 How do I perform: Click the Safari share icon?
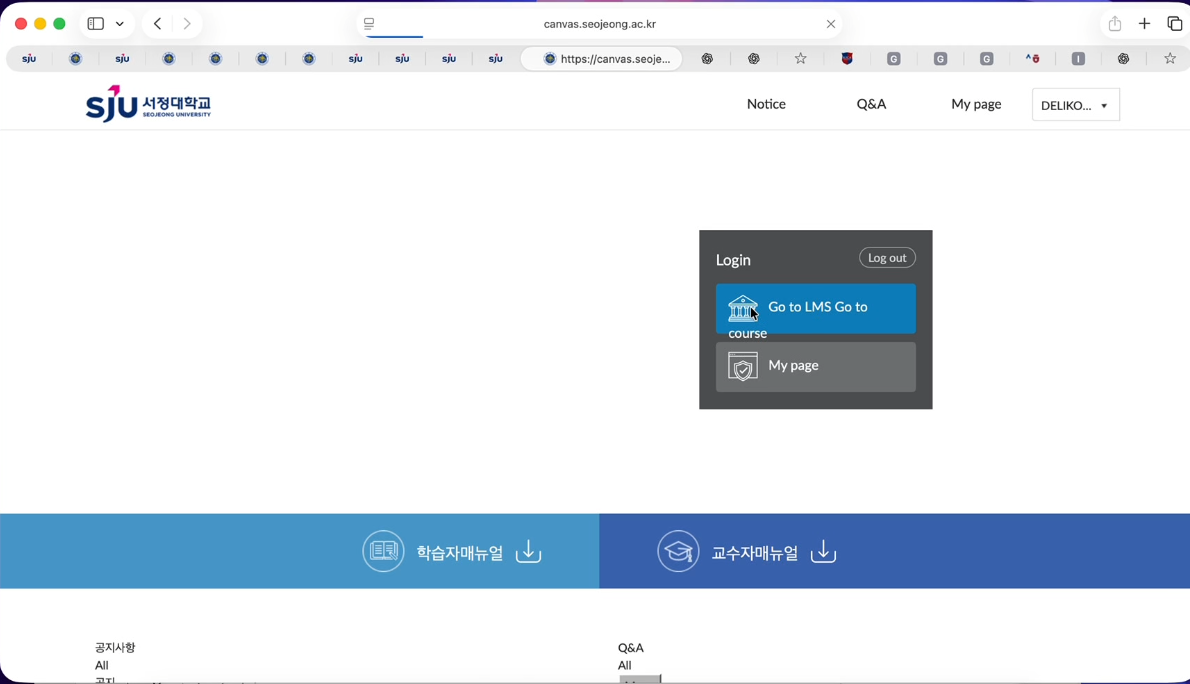click(1114, 24)
